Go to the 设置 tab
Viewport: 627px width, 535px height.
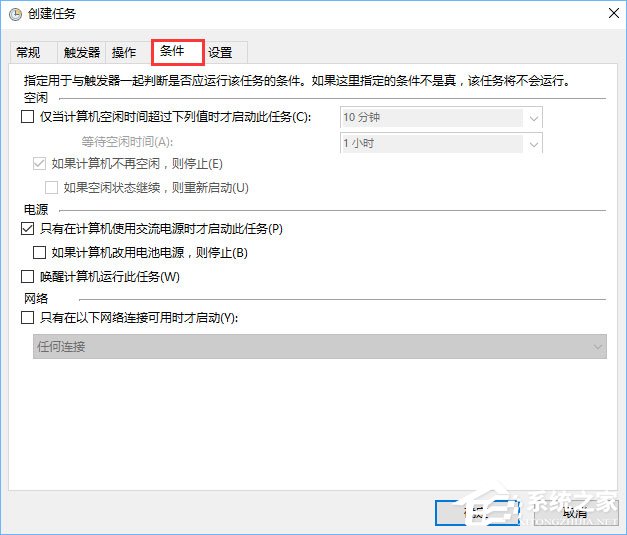226,52
